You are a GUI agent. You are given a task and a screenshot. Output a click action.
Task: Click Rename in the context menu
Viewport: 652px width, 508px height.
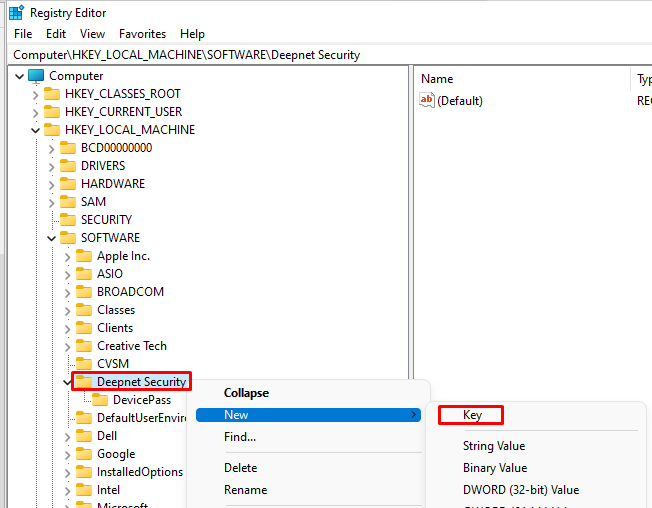[x=245, y=490]
